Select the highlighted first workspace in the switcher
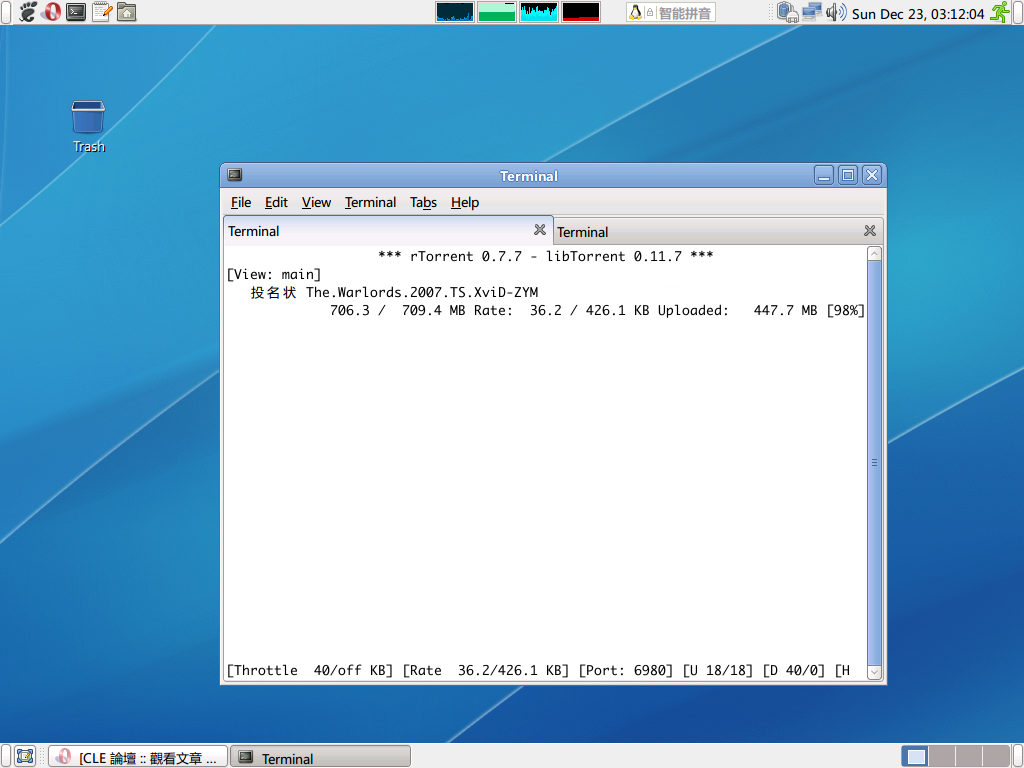The image size is (1024, 768). [914, 756]
